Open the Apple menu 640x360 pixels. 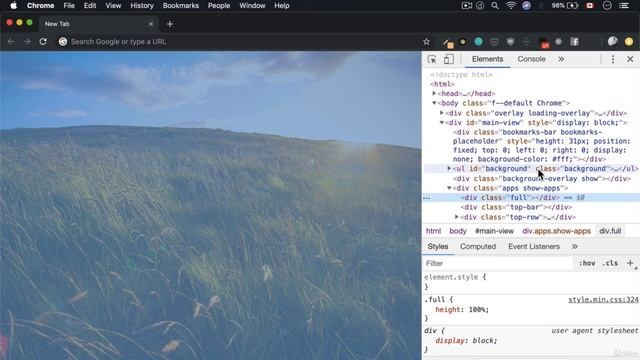point(13,6)
